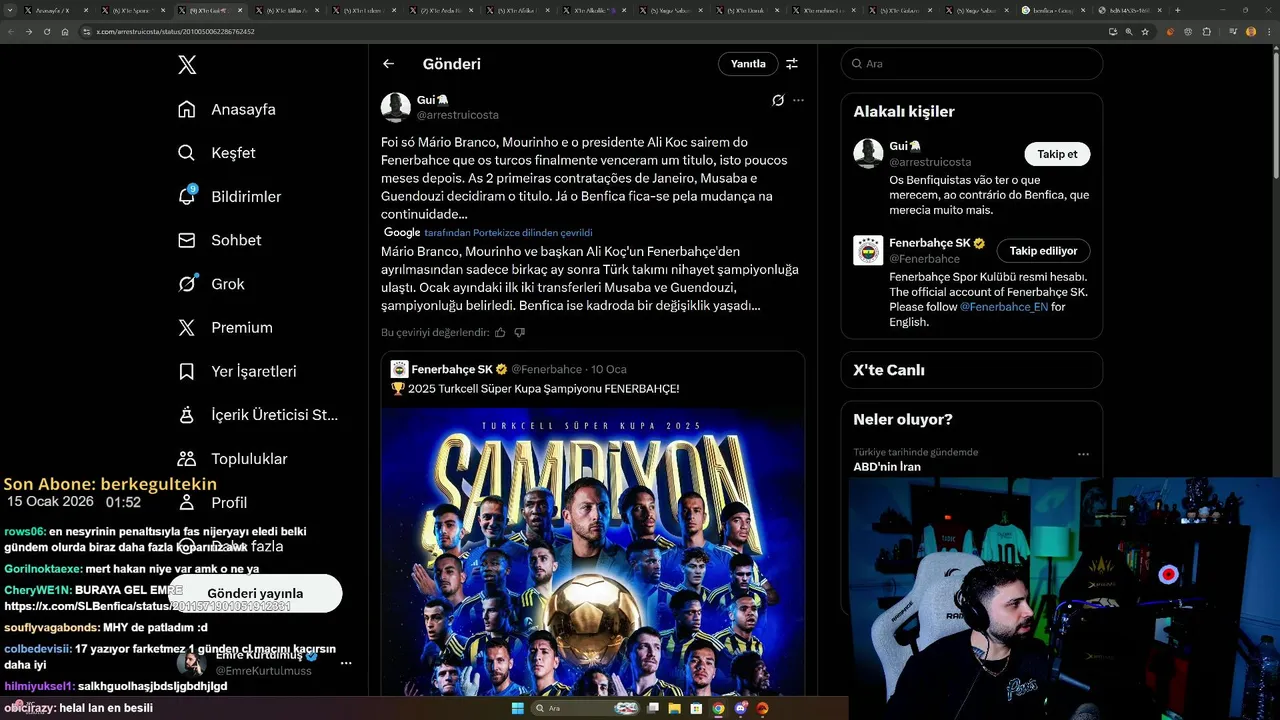Image resolution: width=1280 pixels, height=720 pixels.
Task: Bookmark this page with the star icon
Action: [x=1145, y=32]
